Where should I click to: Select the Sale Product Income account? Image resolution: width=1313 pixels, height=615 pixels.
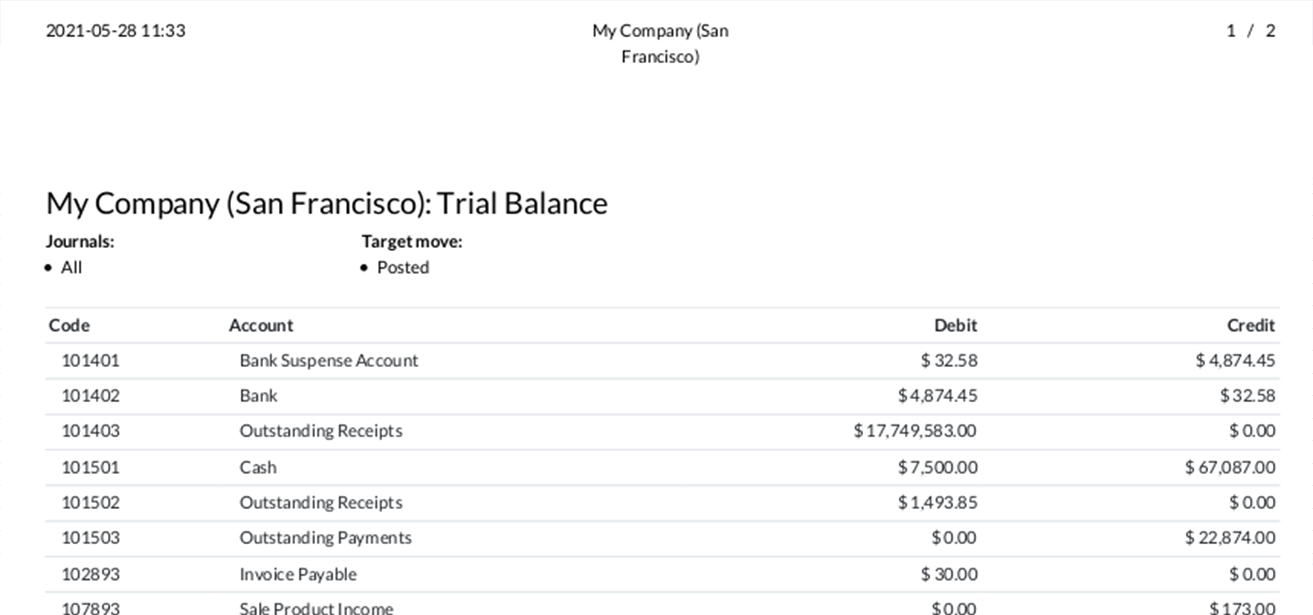pyautogui.click(x=316, y=607)
